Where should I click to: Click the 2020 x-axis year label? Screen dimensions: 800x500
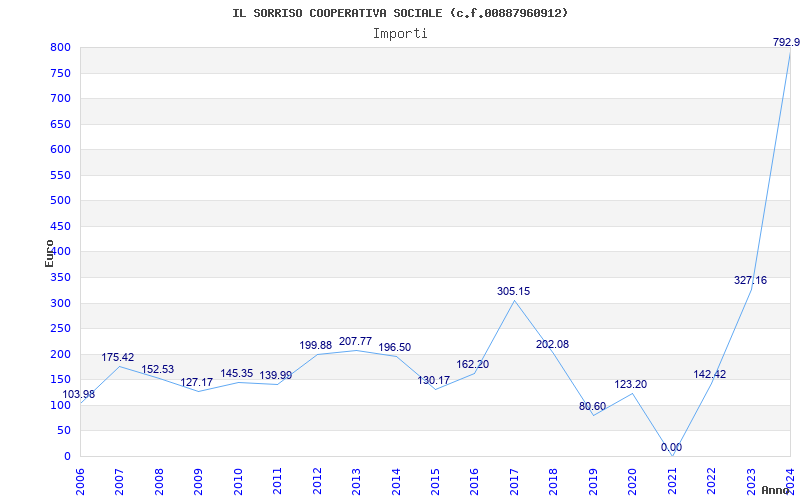[x=633, y=482]
